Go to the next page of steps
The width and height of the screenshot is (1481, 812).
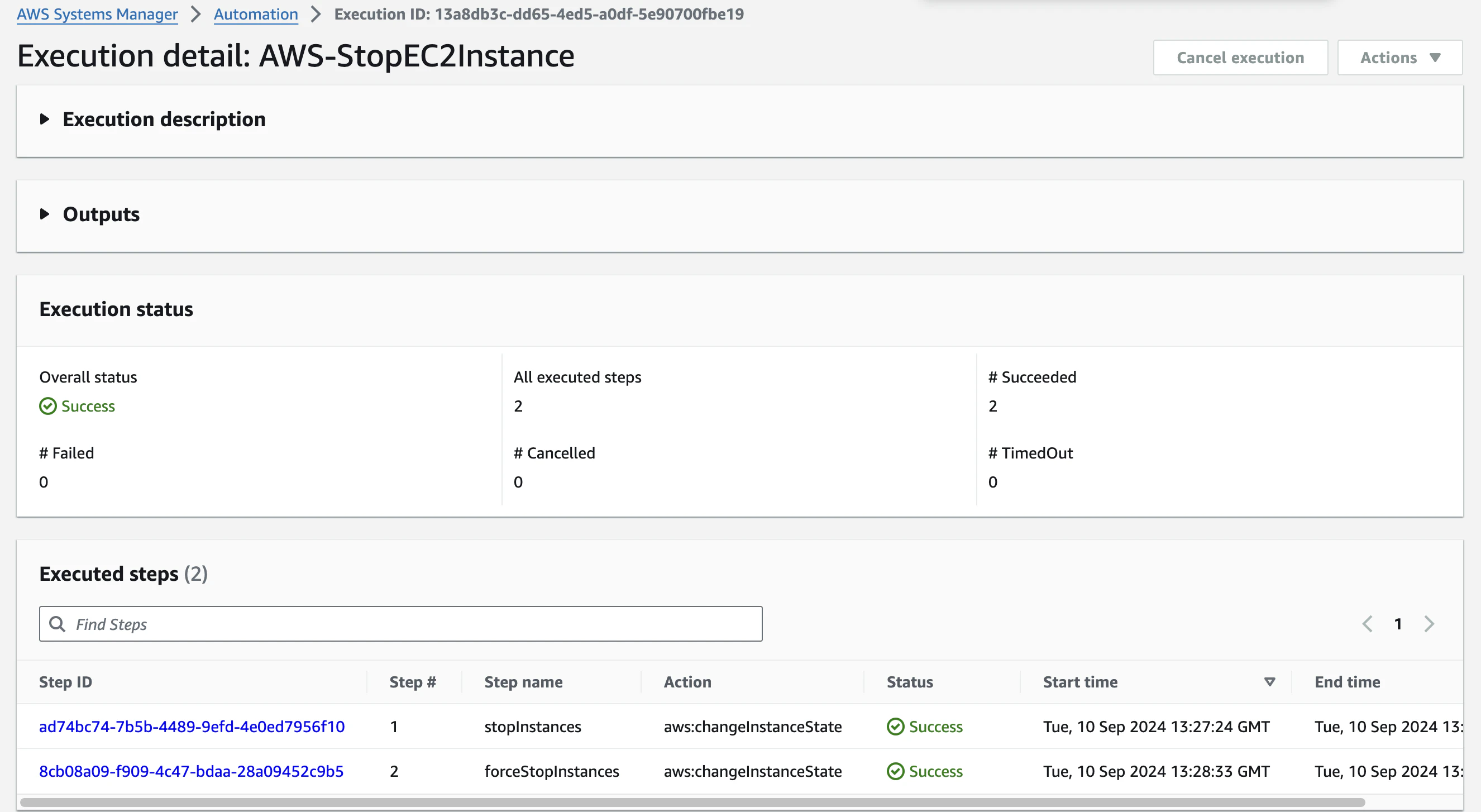point(1429,623)
